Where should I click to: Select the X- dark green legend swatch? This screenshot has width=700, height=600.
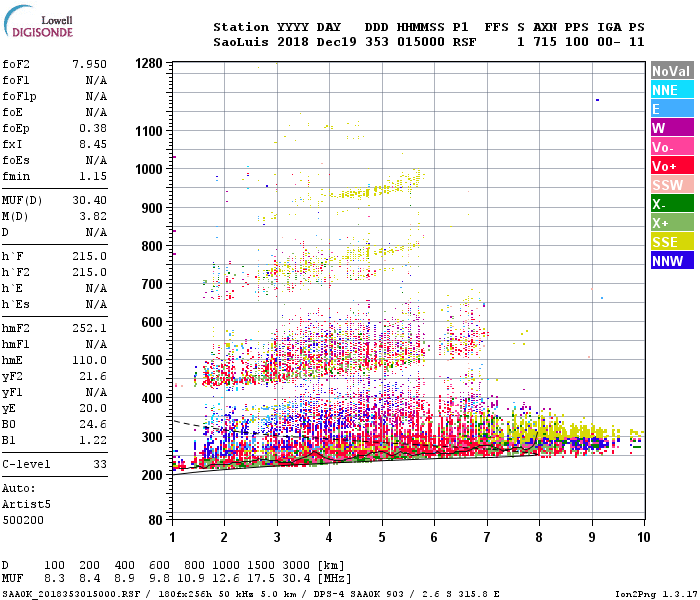672,204
